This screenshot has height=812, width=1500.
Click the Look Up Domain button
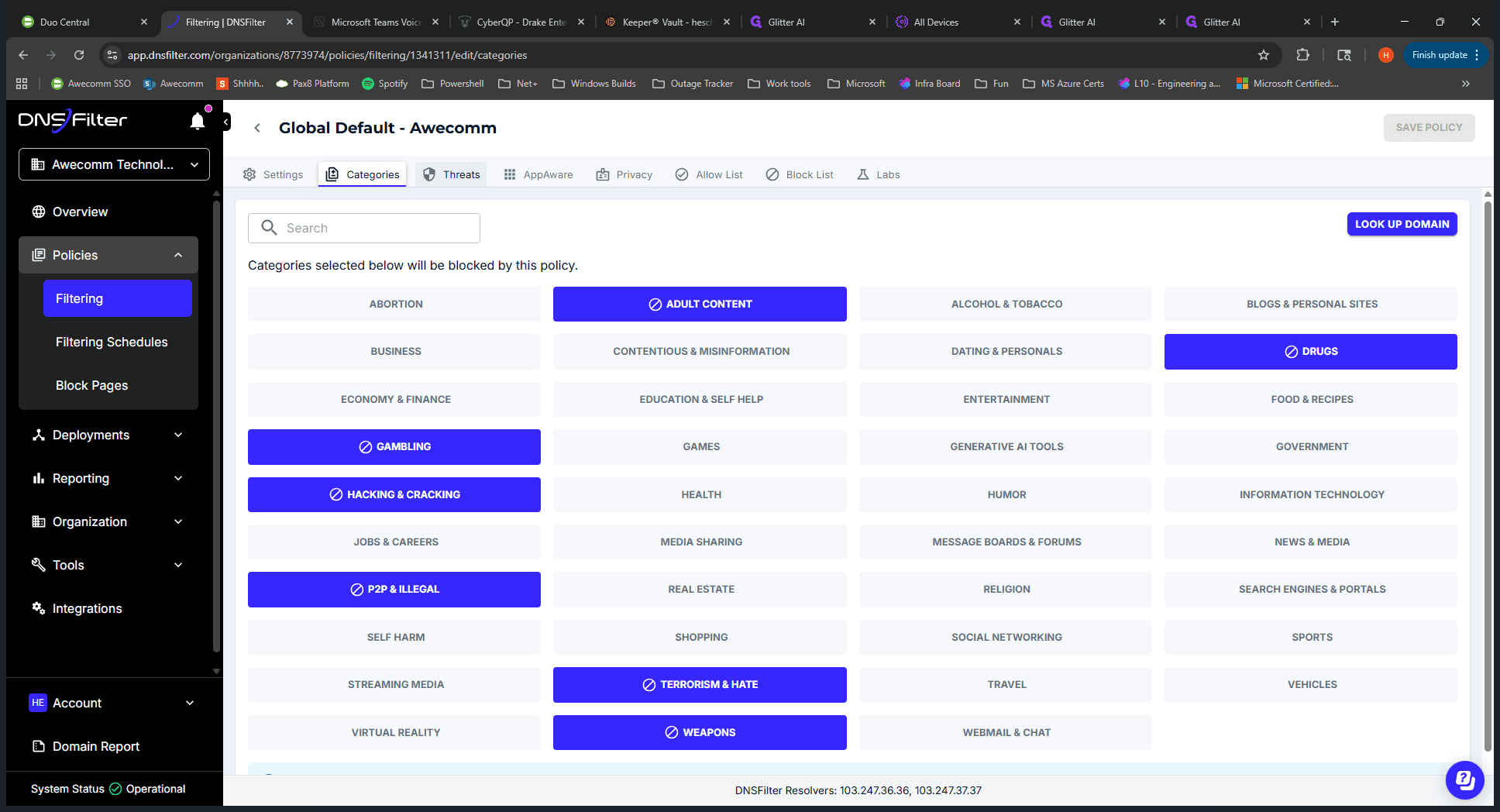coord(1402,224)
